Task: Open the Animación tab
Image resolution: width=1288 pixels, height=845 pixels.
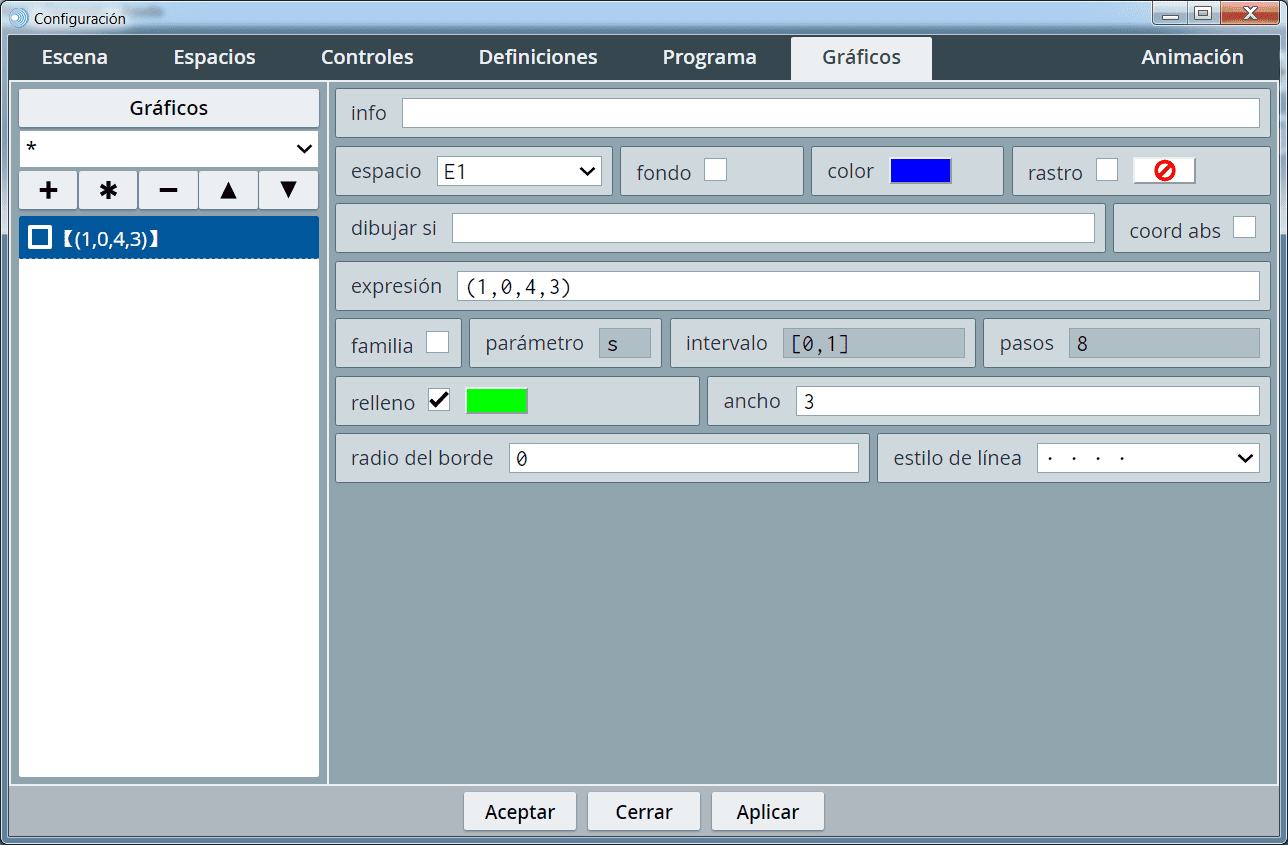Action: click(x=1192, y=58)
